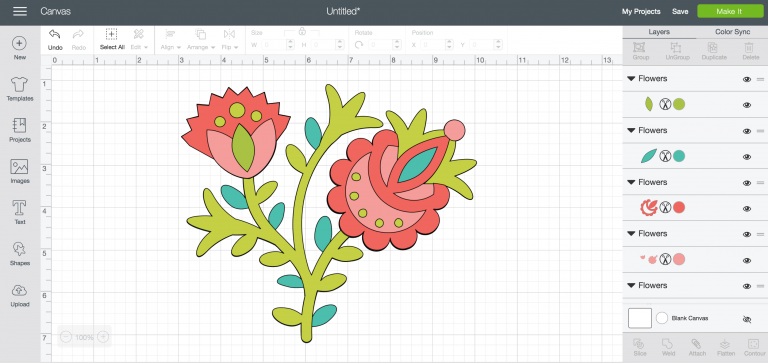This screenshot has height=363, width=768.
Task: Show the Blank Canvas using the crossed eye
Action: [x=747, y=319]
